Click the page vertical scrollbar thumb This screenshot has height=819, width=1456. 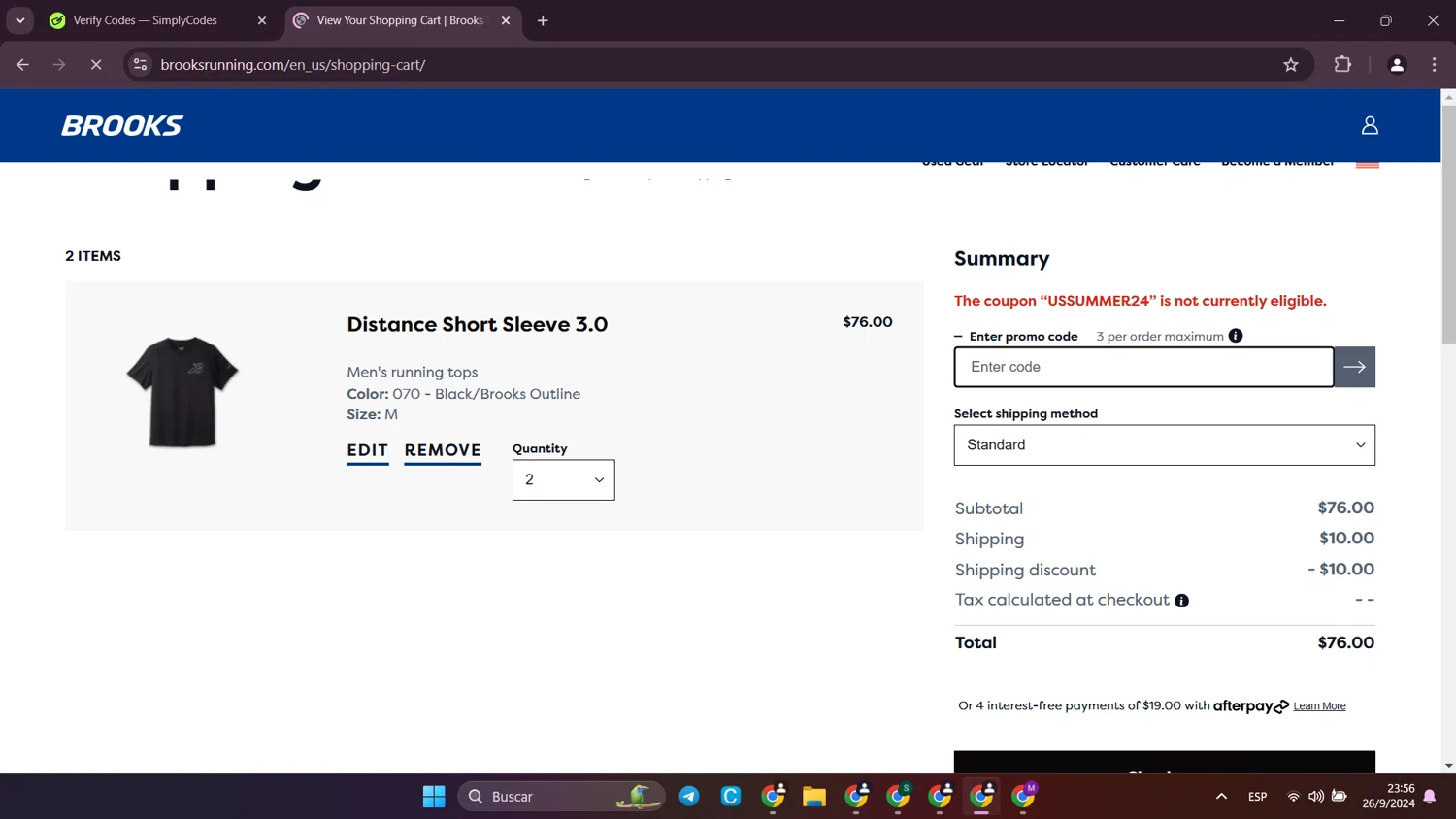coord(1448,223)
